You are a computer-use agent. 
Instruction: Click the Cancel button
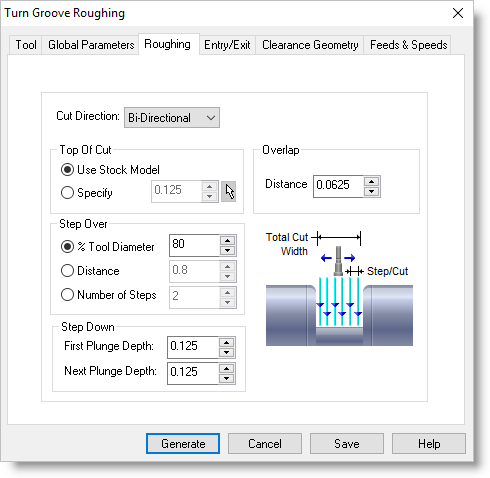click(x=265, y=444)
